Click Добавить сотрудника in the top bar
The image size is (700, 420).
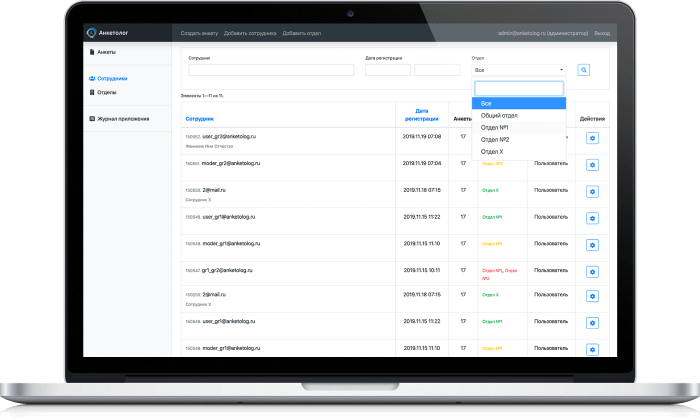[251, 33]
